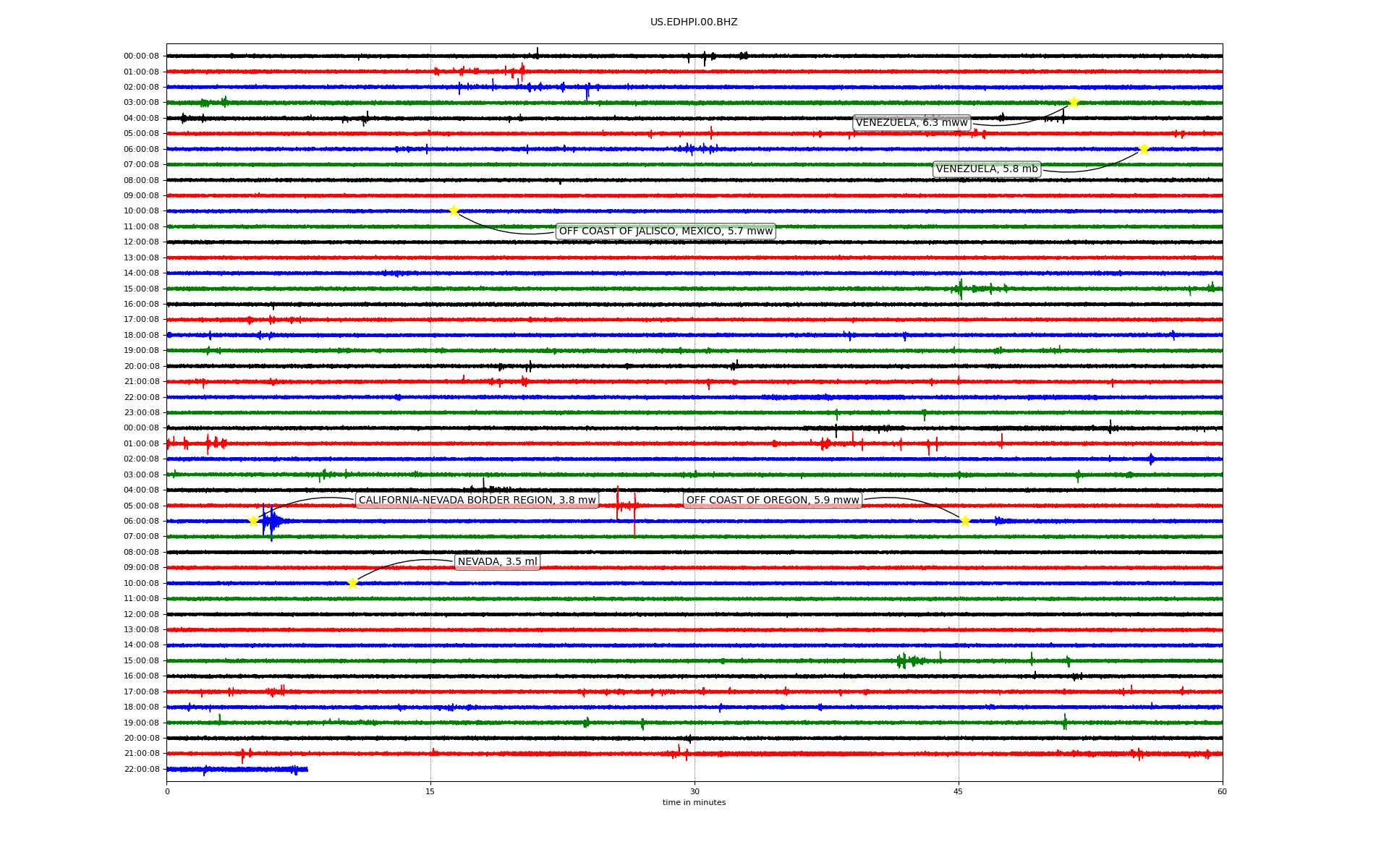This screenshot has width=1389, height=868.
Task: Click OFF COAST OF JALISCO, MEXICO label
Action: point(666,231)
